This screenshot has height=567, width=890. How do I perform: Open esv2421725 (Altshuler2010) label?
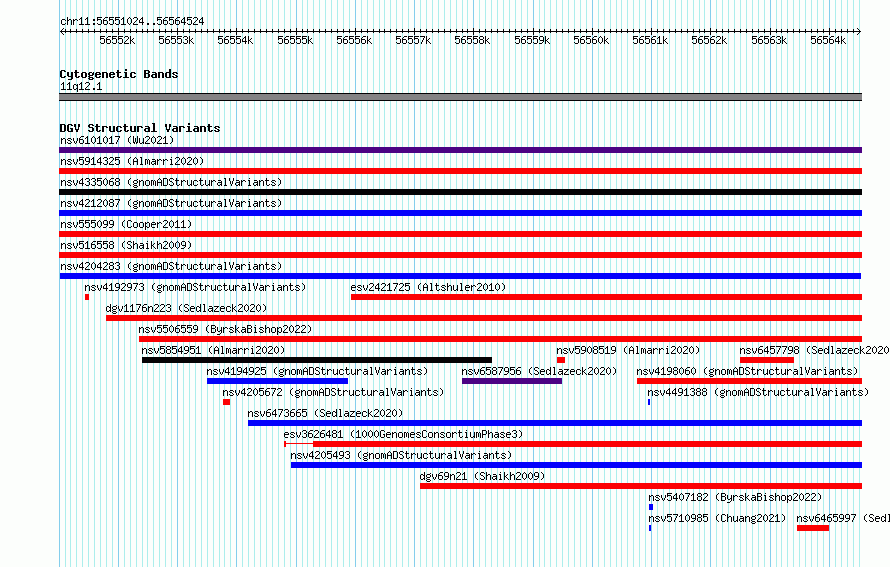[x=428, y=287]
